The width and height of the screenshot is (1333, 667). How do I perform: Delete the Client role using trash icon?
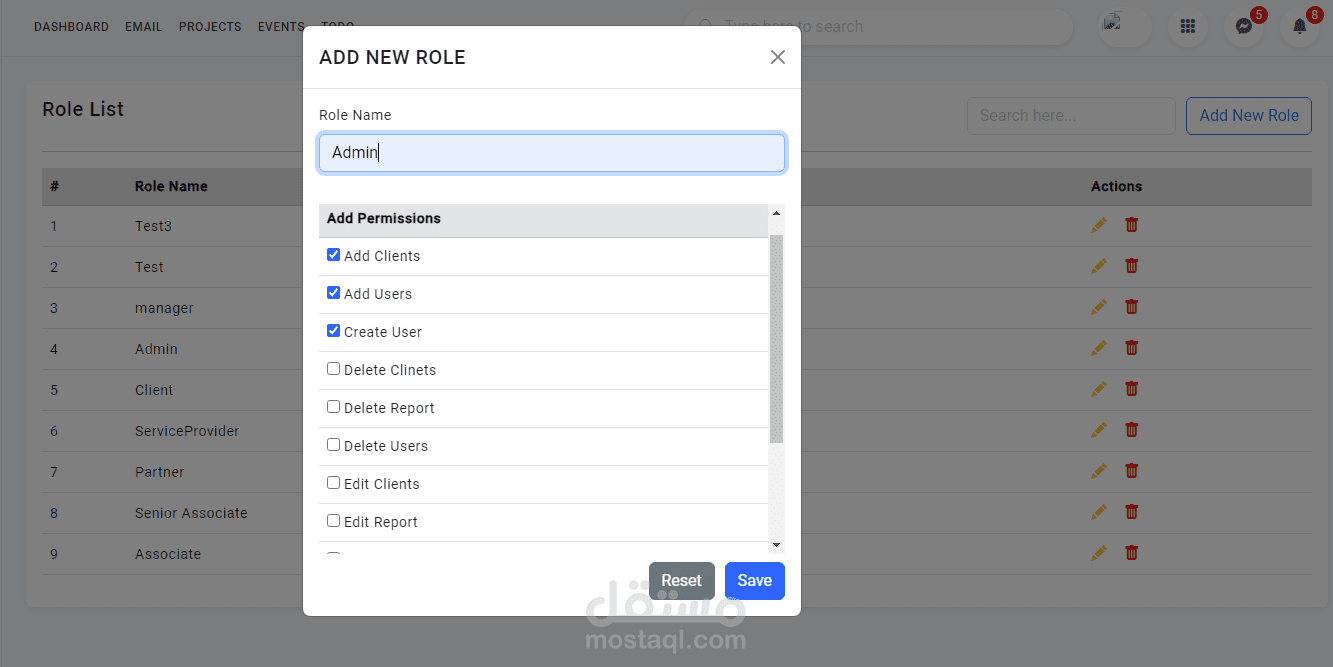(1132, 389)
